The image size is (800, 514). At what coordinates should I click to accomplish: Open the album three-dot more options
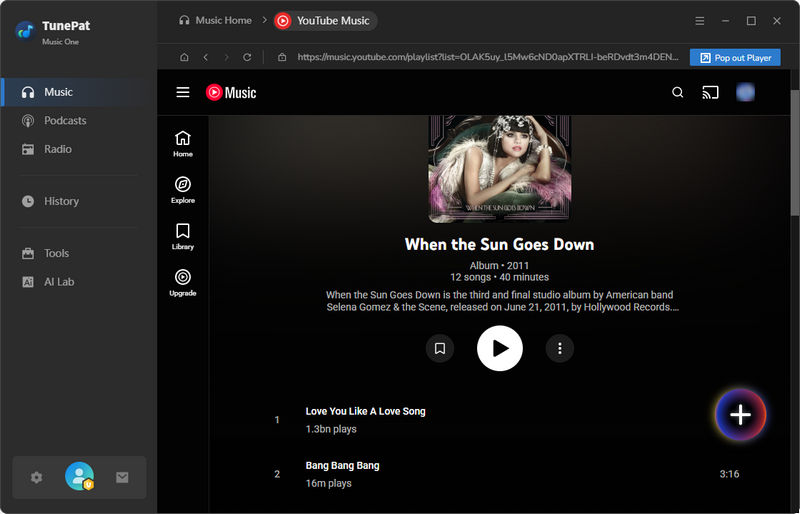point(560,348)
